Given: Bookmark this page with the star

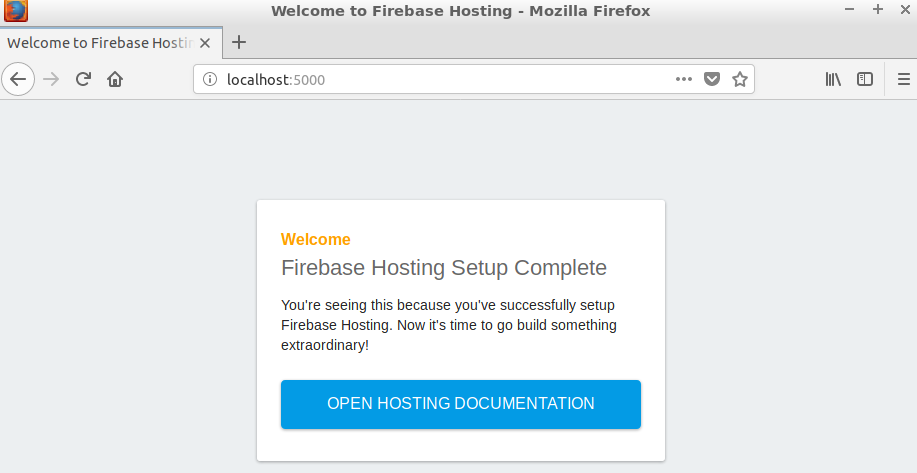Looking at the screenshot, I should click(x=740, y=79).
